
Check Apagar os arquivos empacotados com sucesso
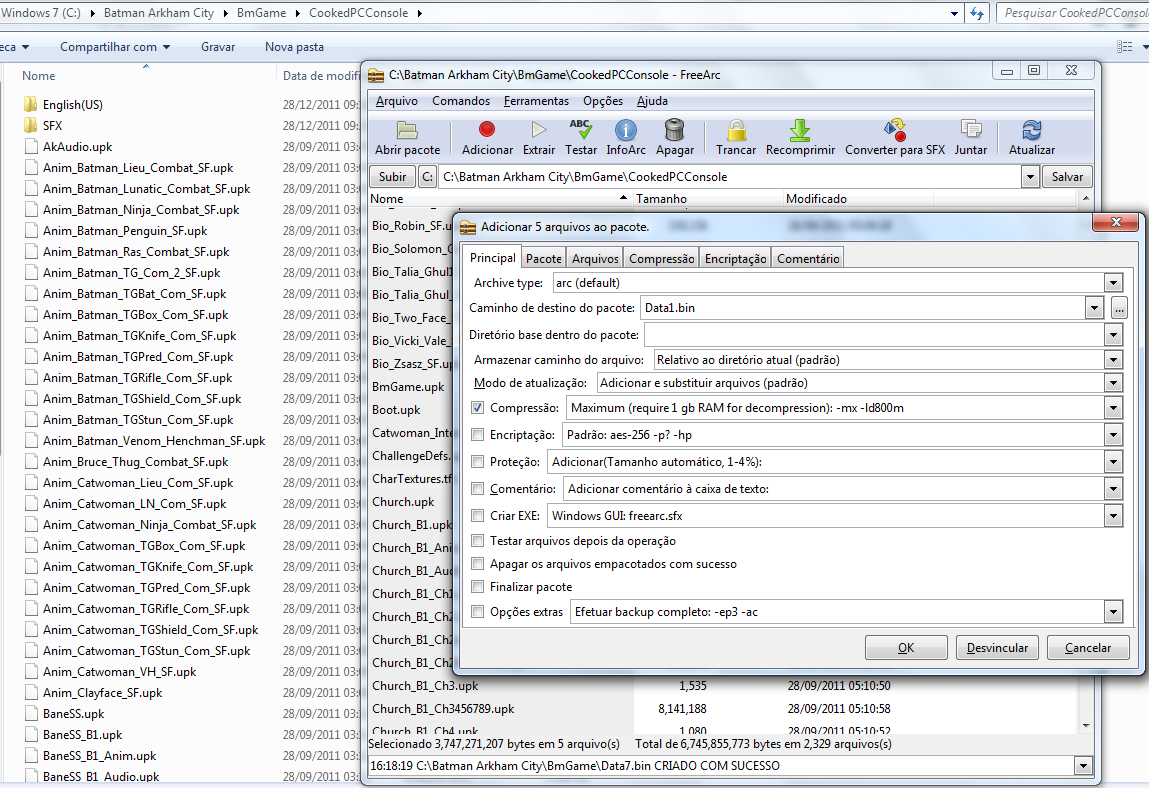click(478, 564)
